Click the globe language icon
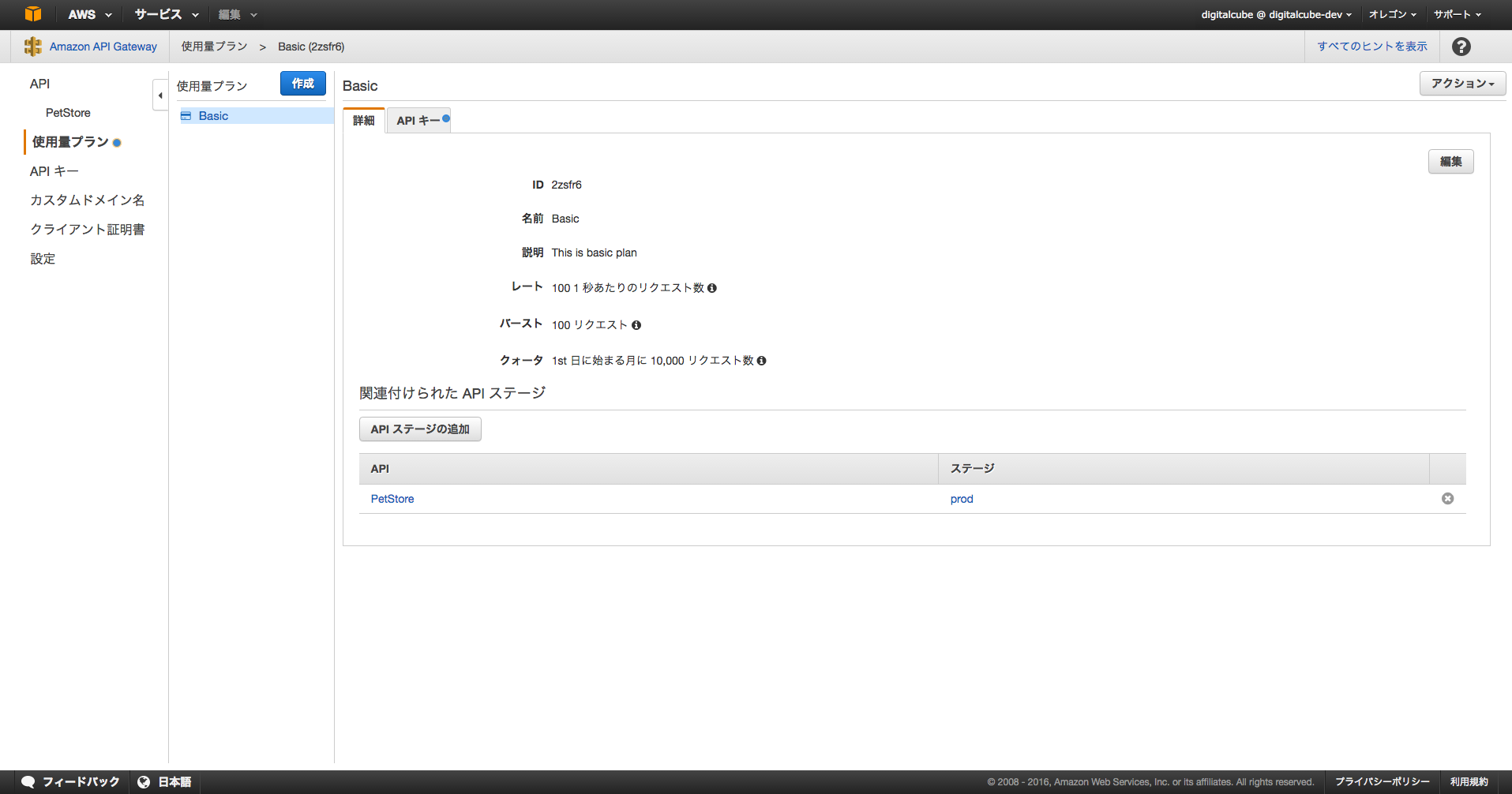 [x=144, y=781]
